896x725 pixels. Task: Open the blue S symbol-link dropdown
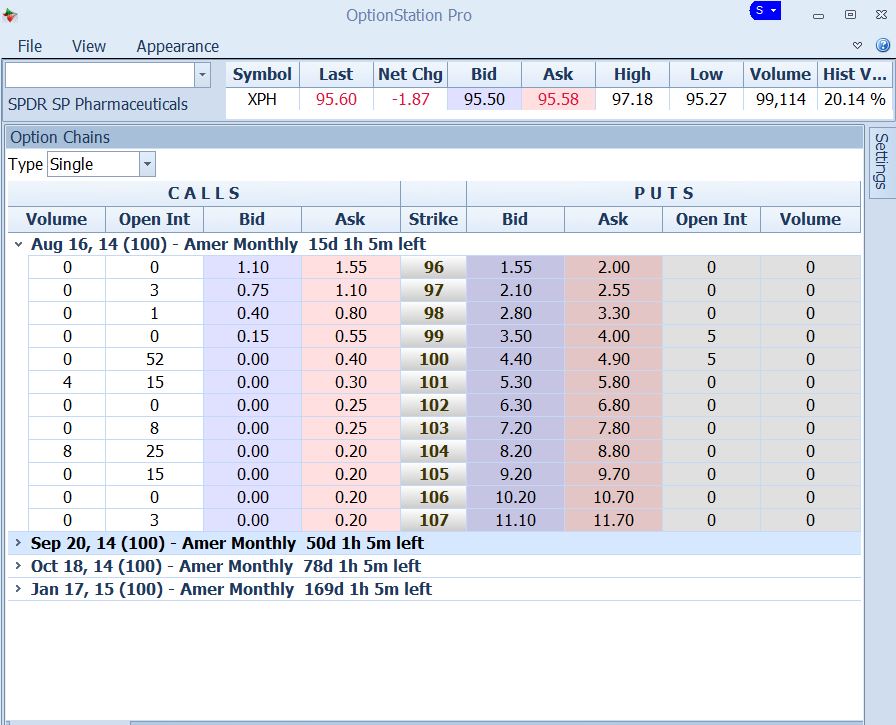coord(765,11)
